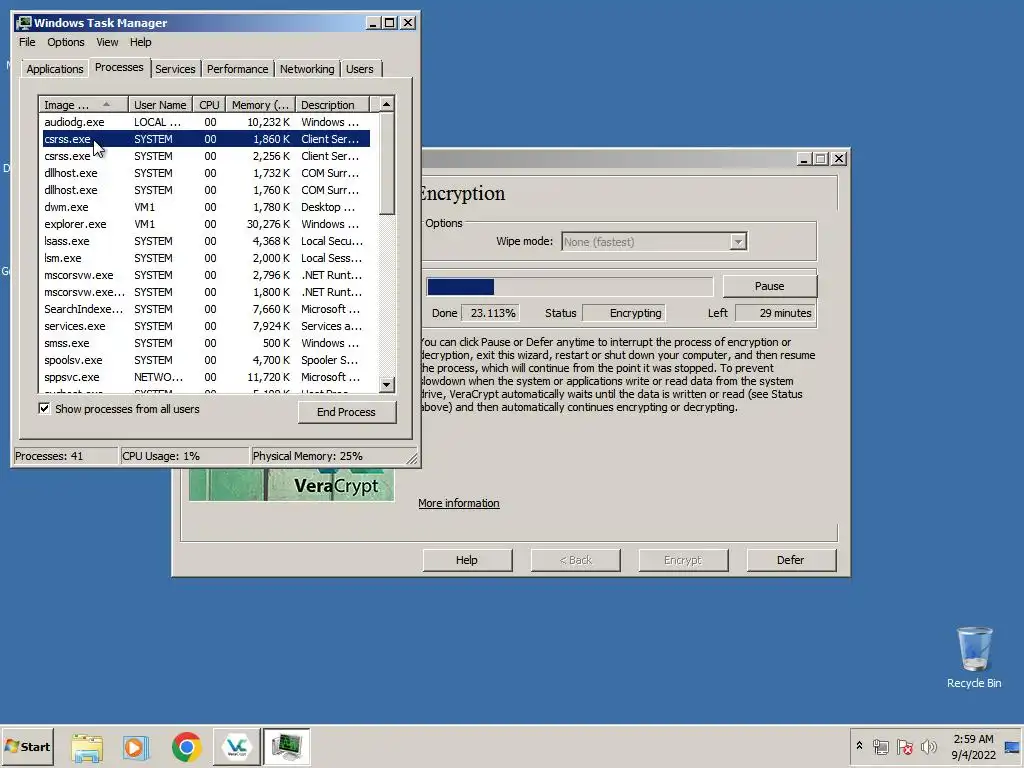
Task: Select the audiodg.exe process row
Action: [x=204, y=122]
